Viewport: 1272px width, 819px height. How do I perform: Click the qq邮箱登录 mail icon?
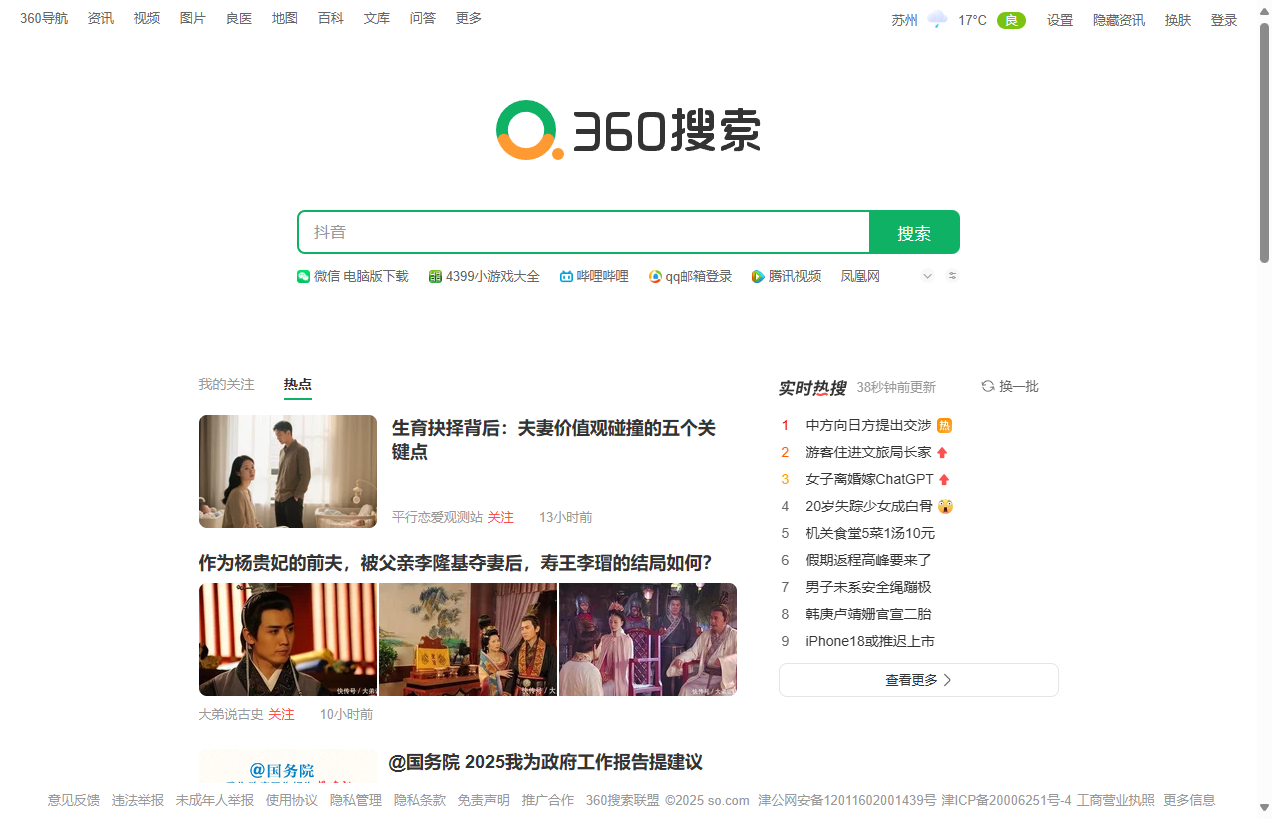[655, 276]
